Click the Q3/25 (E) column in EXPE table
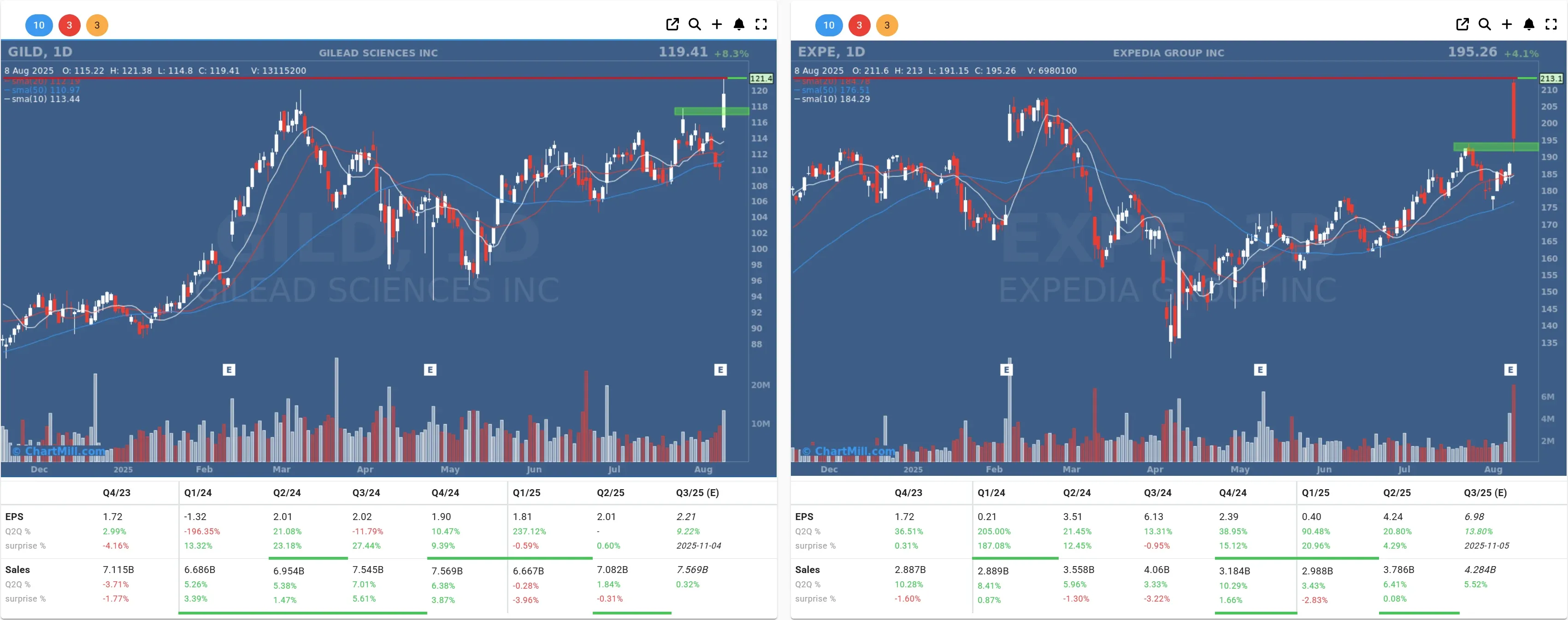 [1485, 493]
